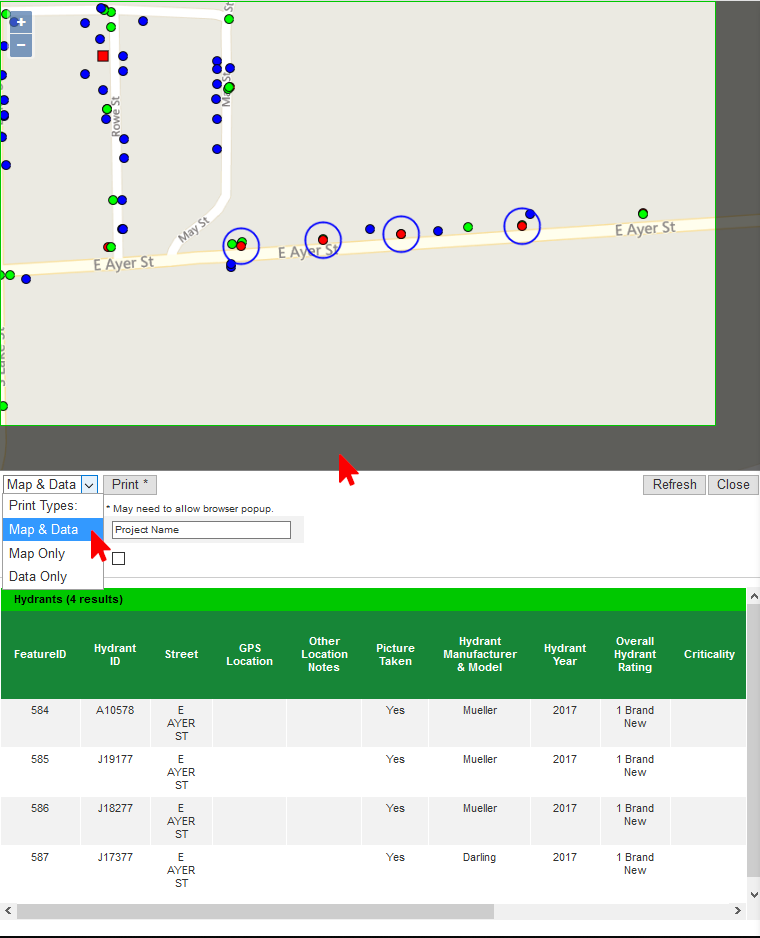Select Map & Data option in list
This screenshot has width=760, height=938.
coord(43,530)
